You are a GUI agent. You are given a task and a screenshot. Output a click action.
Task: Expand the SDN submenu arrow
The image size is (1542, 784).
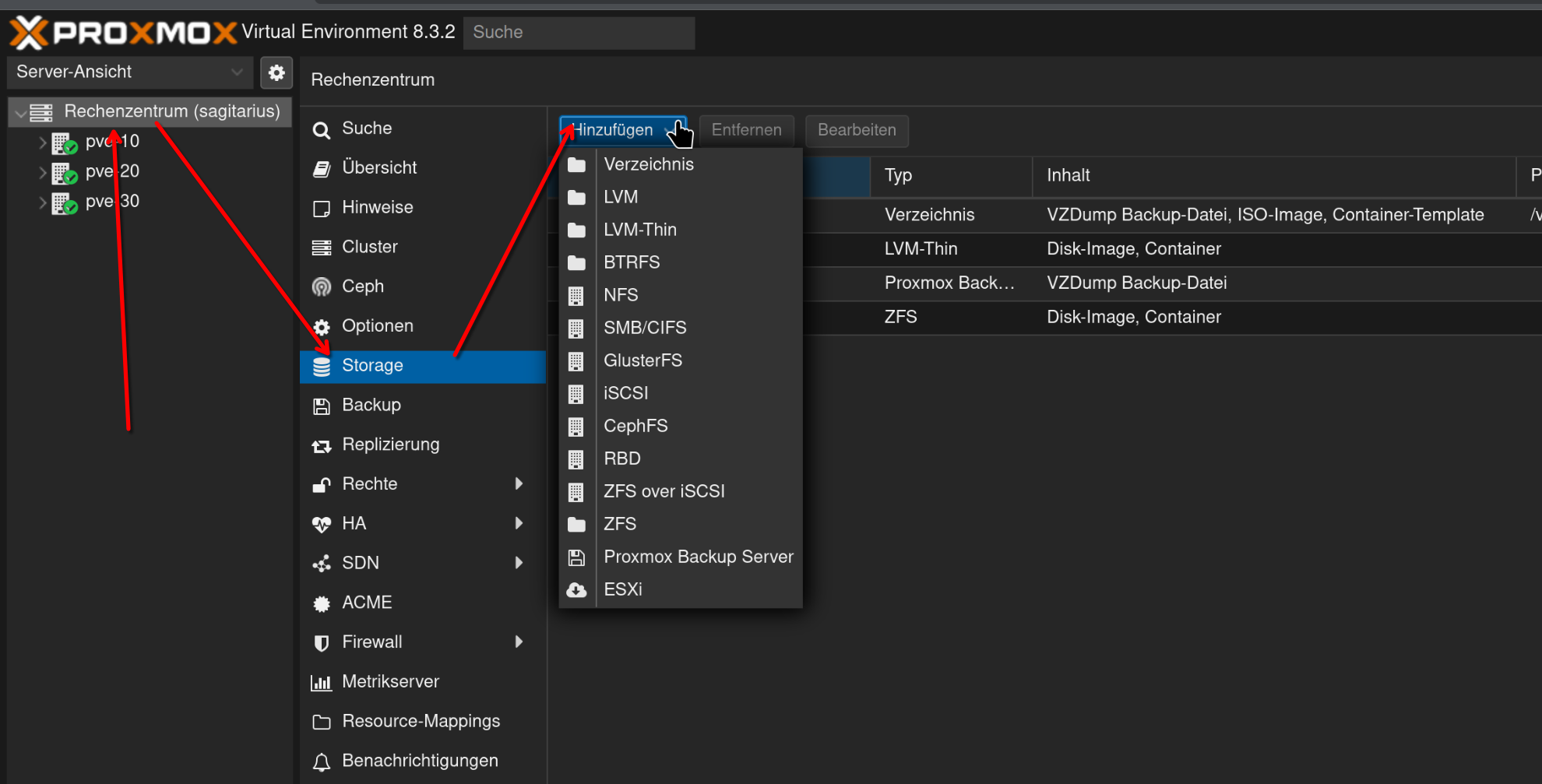[519, 563]
